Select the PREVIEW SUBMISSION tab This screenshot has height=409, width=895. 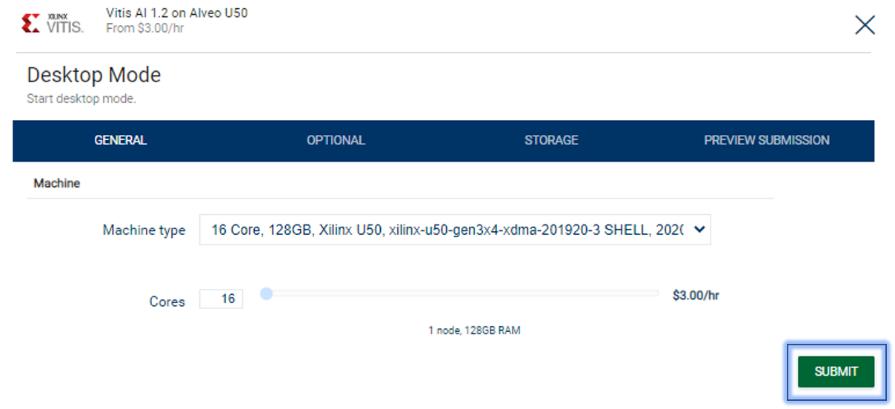tap(767, 140)
